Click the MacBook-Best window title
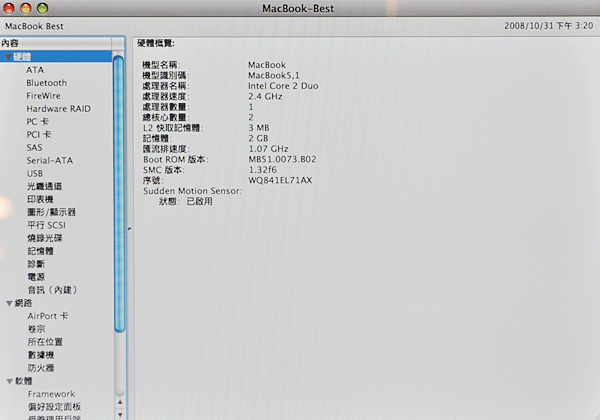This screenshot has width=600, height=420. pos(298,8)
